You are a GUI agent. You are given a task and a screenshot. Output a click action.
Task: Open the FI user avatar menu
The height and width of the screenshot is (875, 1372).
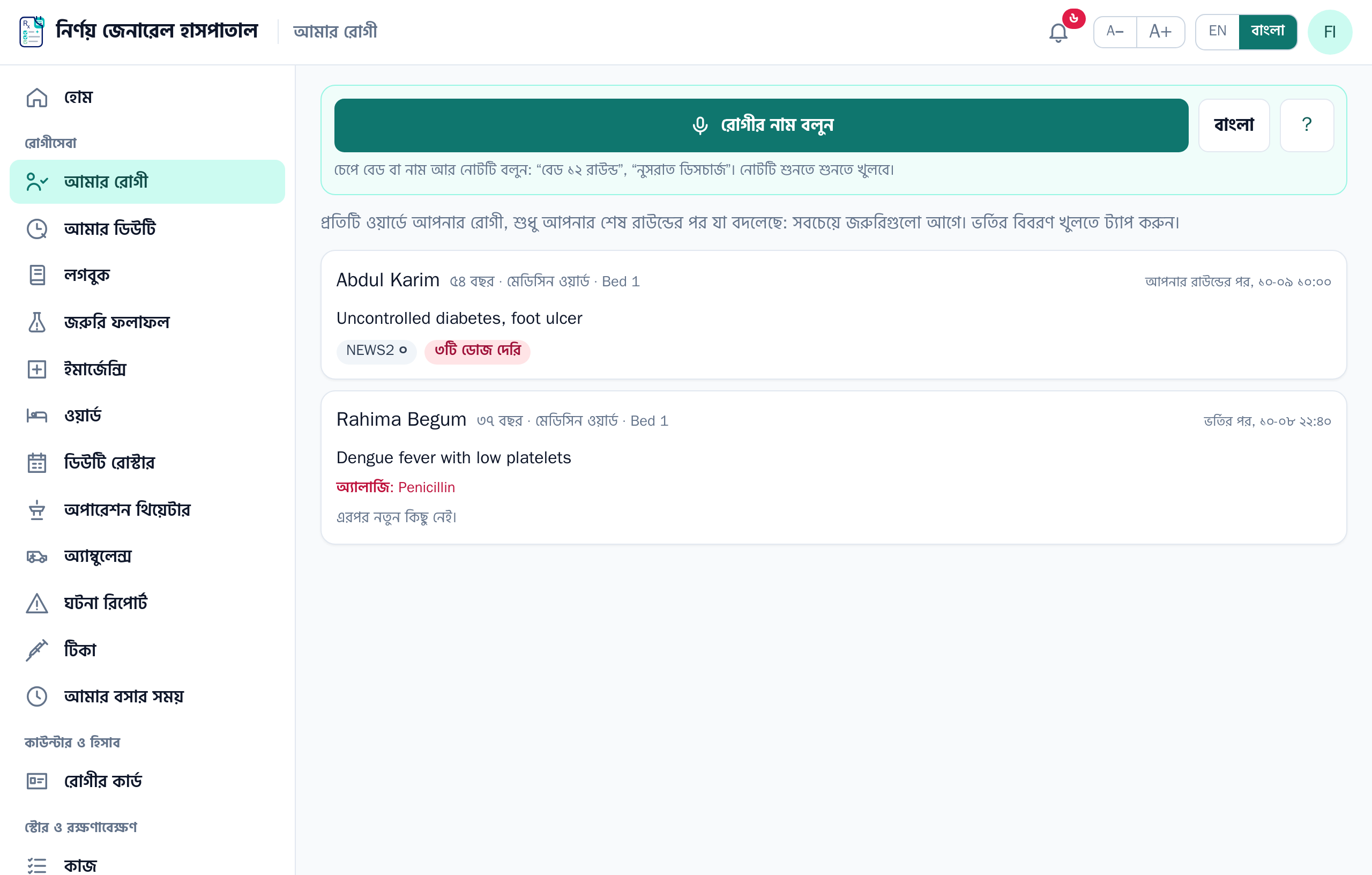pos(1329,32)
